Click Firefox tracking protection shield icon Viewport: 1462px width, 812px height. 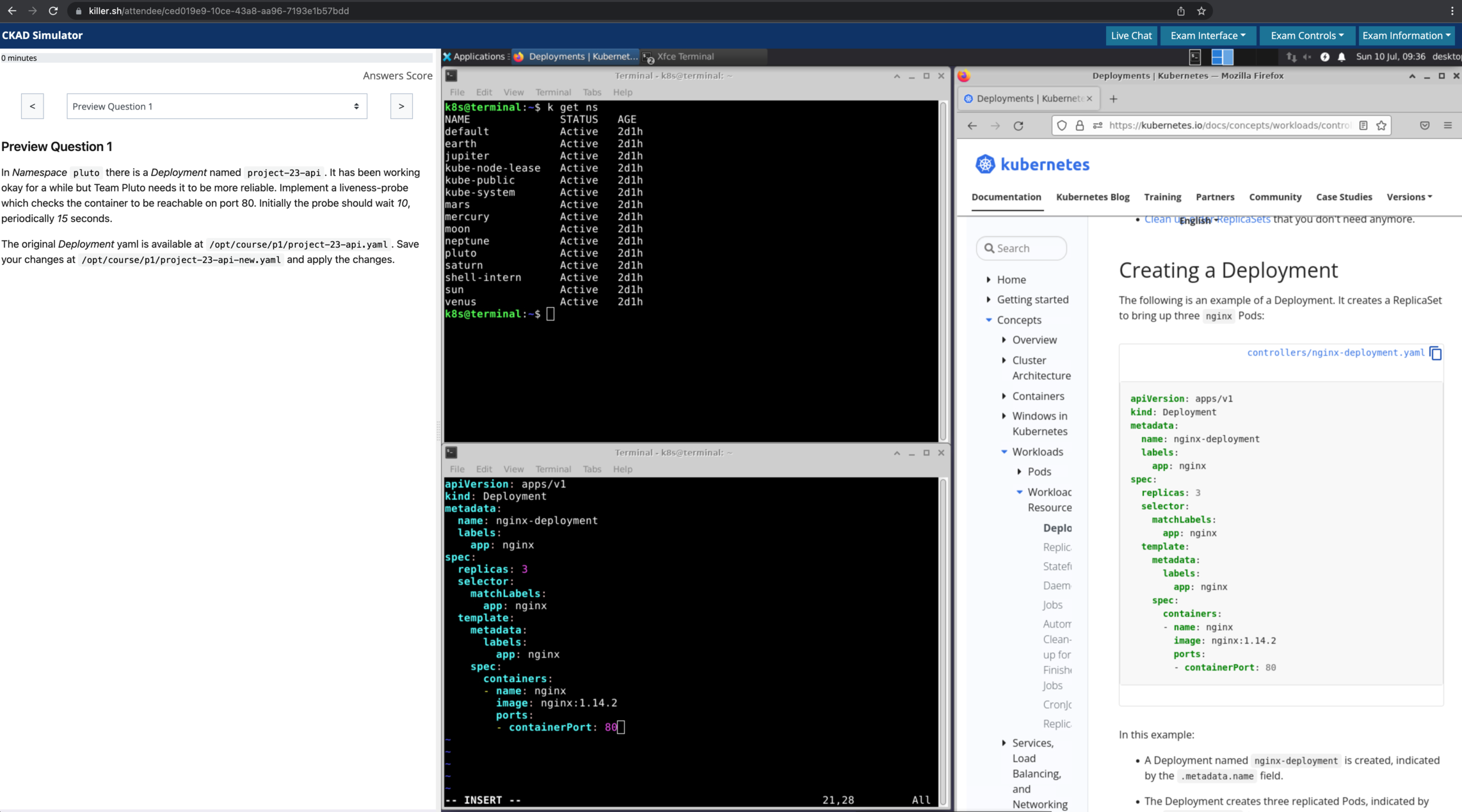tap(1062, 126)
